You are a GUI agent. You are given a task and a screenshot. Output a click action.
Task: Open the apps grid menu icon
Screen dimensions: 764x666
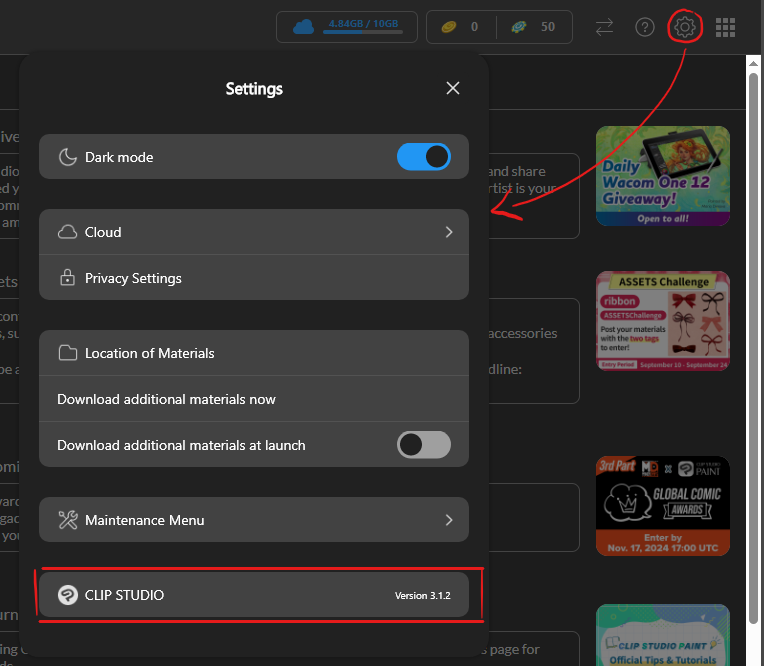point(727,27)
